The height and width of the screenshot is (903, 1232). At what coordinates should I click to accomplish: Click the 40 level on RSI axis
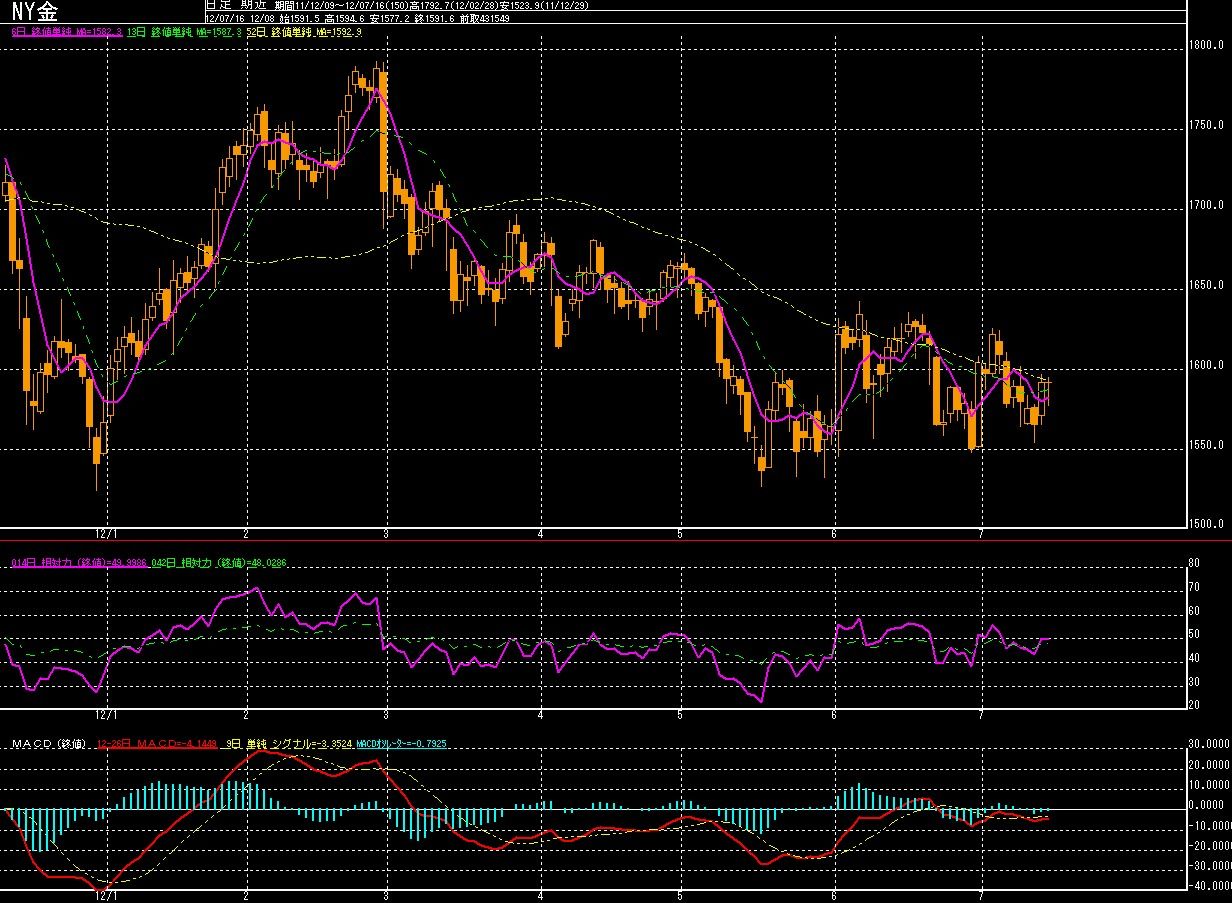point(1193,658)
